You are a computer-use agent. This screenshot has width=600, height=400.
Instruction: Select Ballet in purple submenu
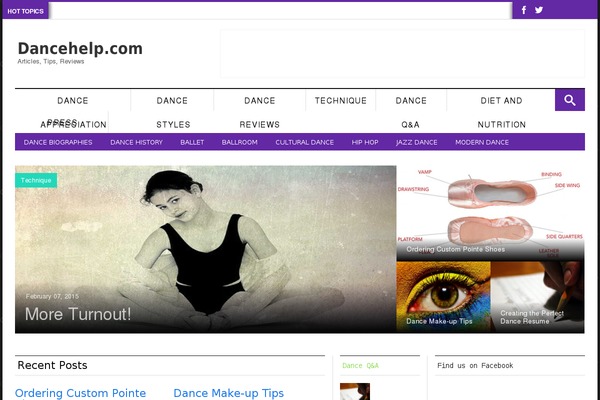point(192,142)
